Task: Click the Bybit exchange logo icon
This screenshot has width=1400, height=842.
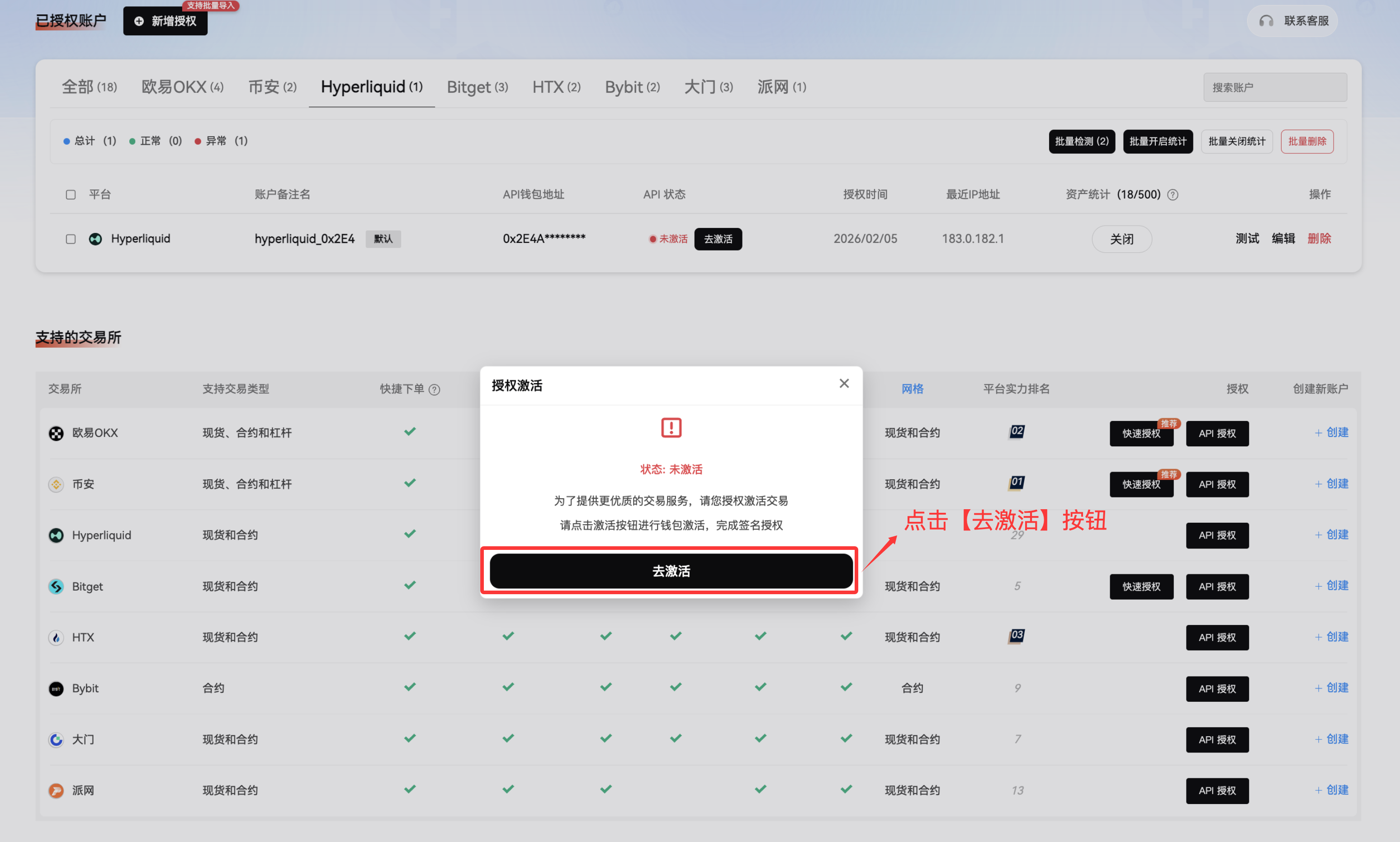Action: (56, 688)
